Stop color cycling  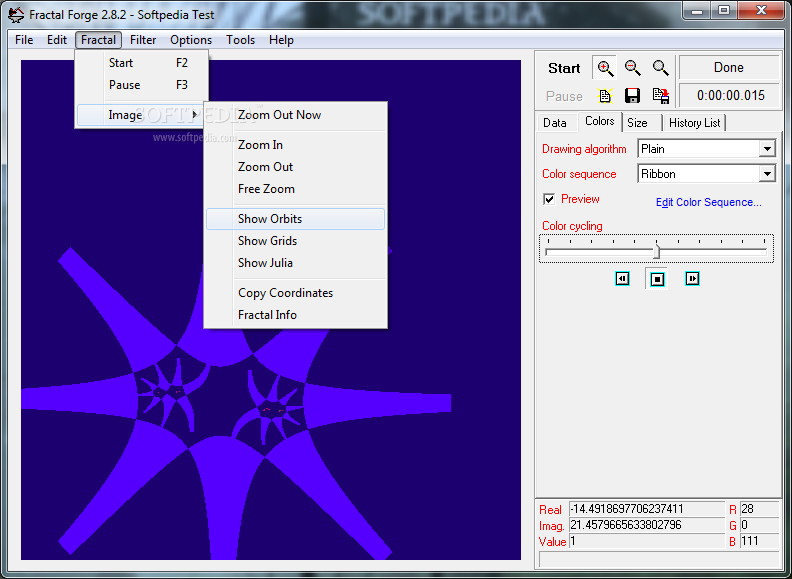657,279
